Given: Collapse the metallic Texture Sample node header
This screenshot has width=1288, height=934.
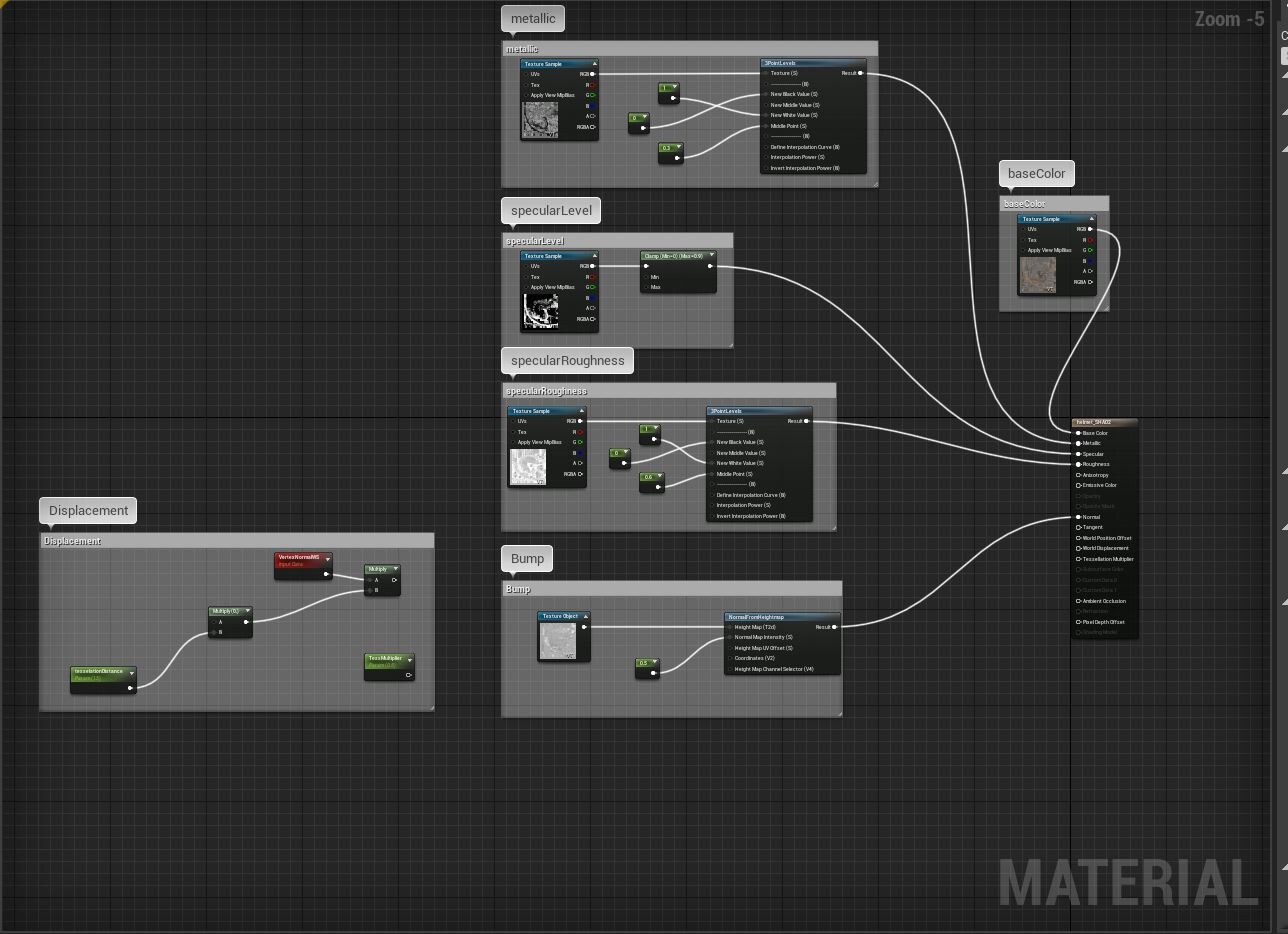Looking at the screenshot, I should (x=594, y=61).
